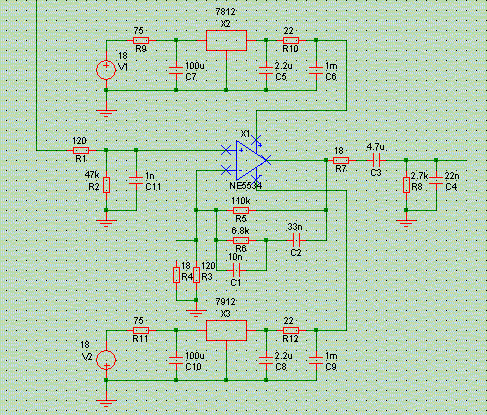Screen dimensions: 487x415
Task: Click the "X1" designator text
Action: (x=245, y=134)
